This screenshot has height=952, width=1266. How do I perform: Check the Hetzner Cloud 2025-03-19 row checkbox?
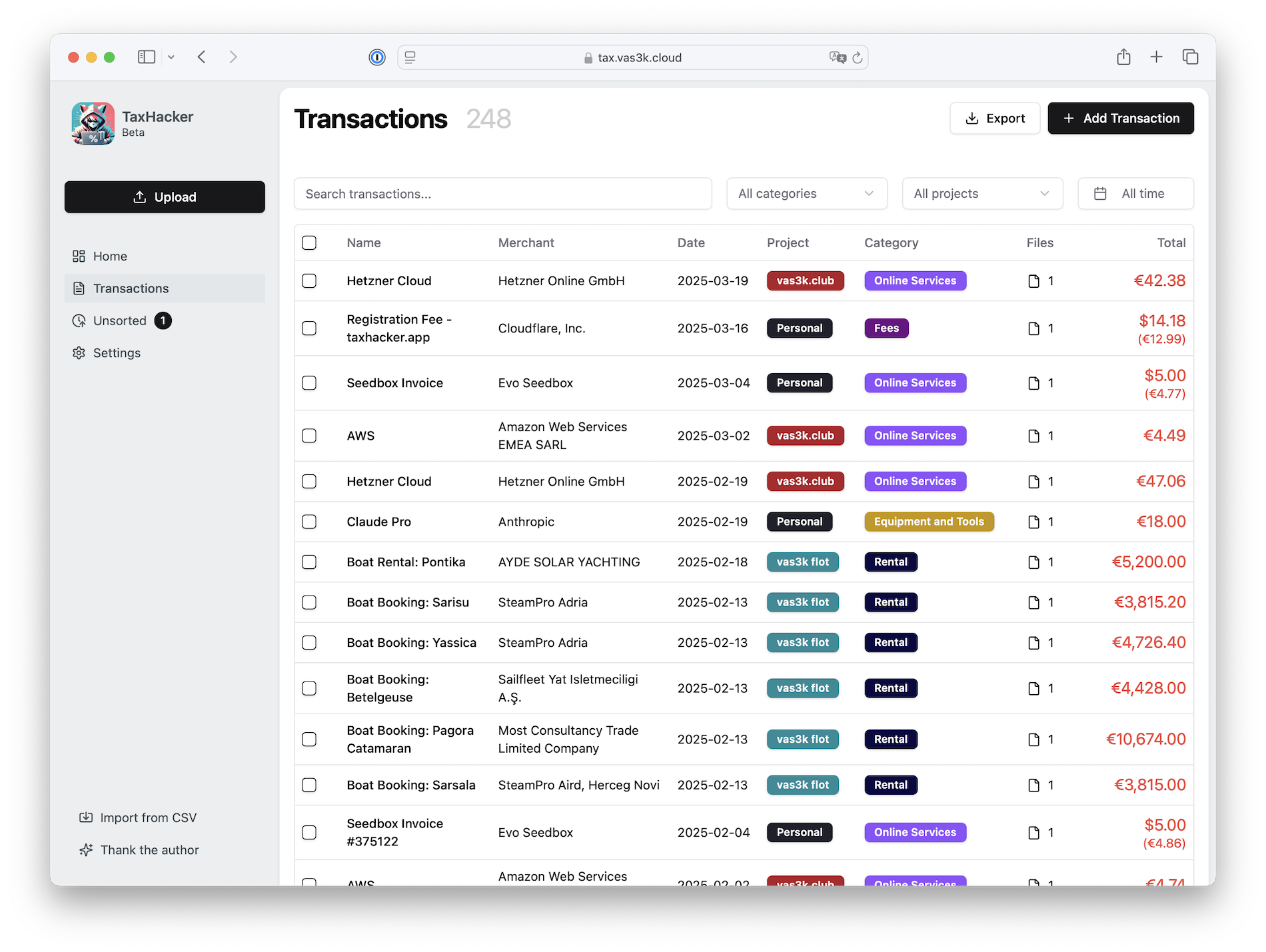(x=309, y=281)
